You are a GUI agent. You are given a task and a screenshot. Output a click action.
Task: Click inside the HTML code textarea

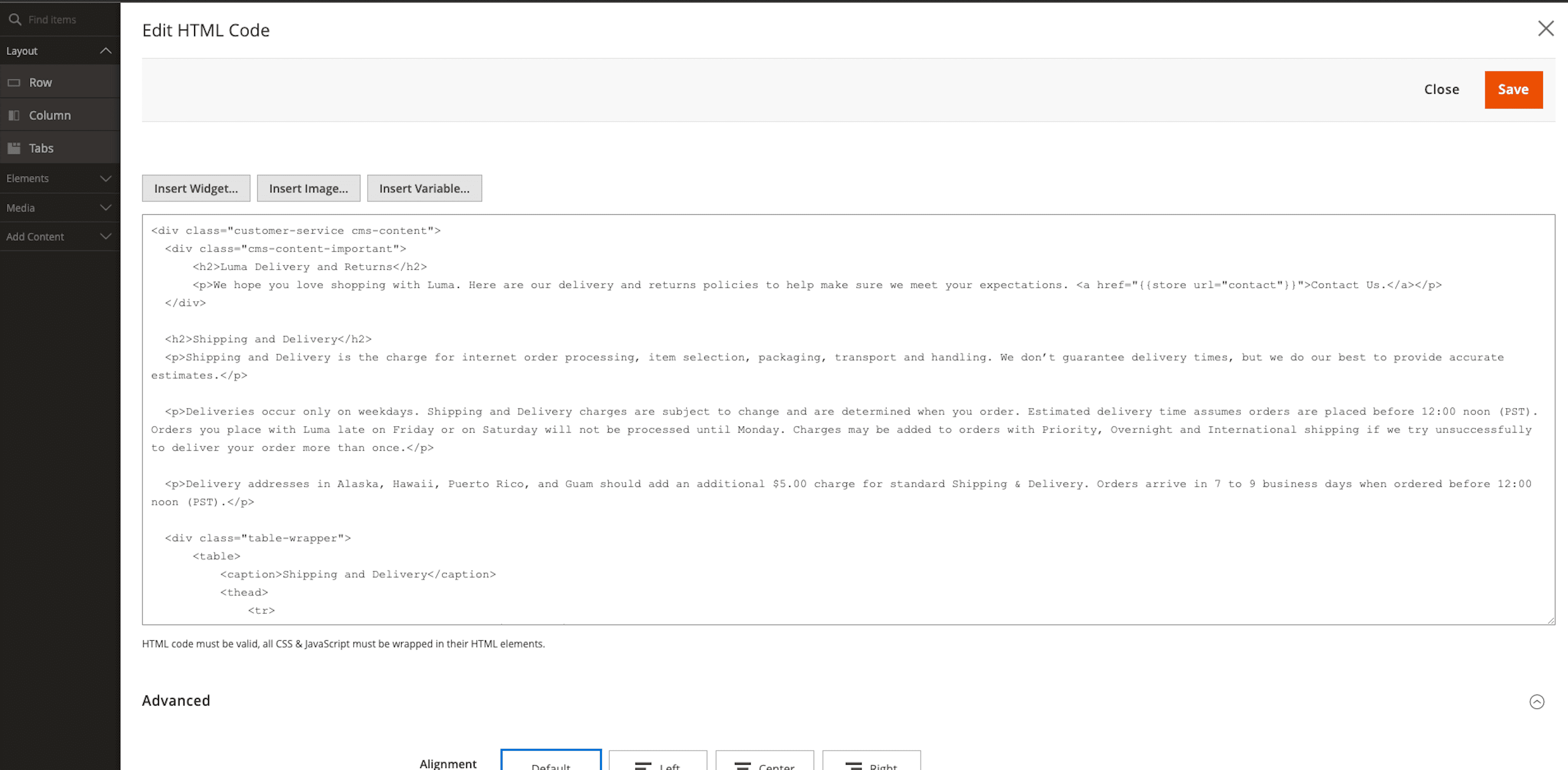(847, 419)
